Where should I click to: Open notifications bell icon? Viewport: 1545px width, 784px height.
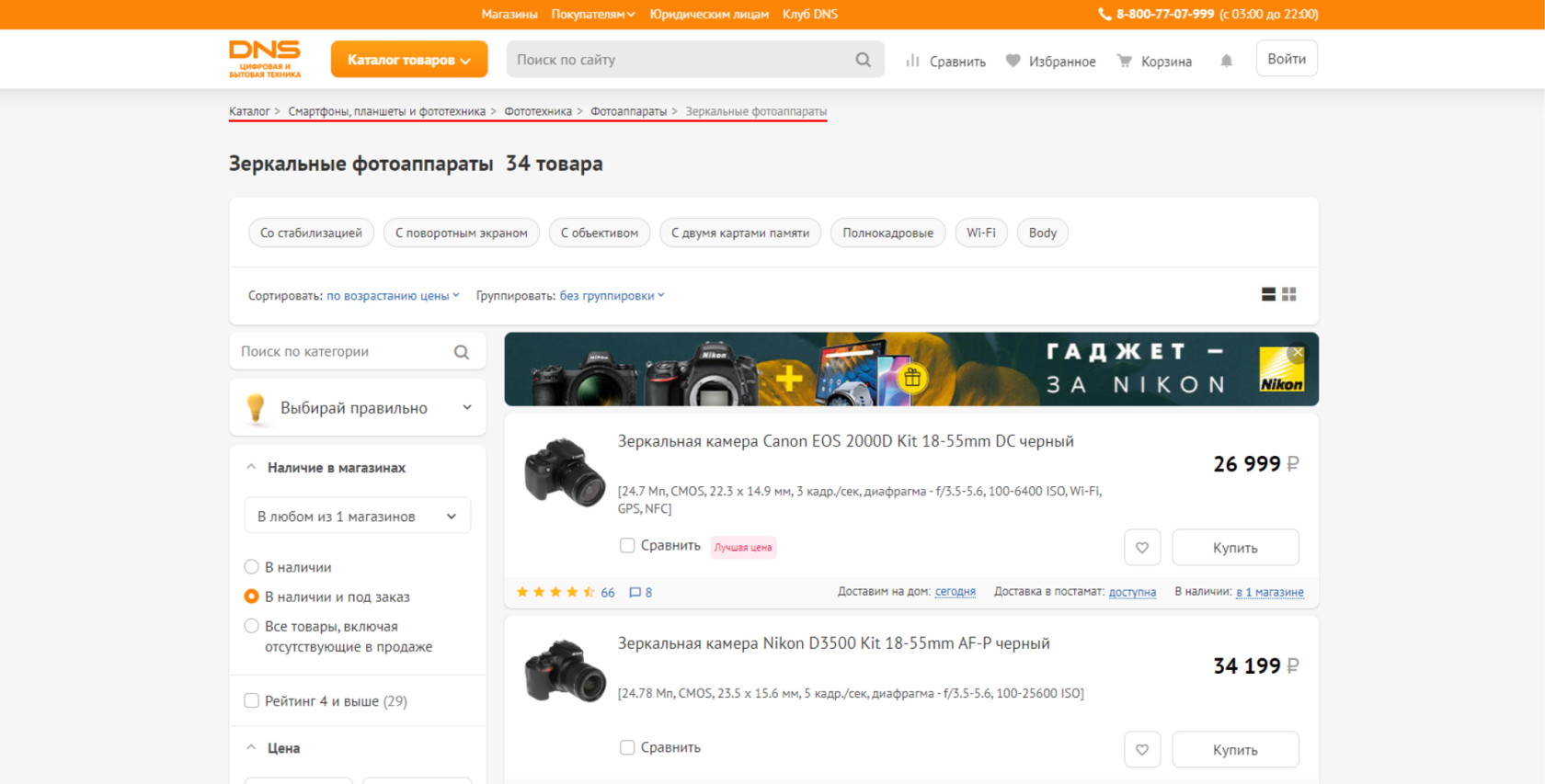click(x=1226, y=61)
